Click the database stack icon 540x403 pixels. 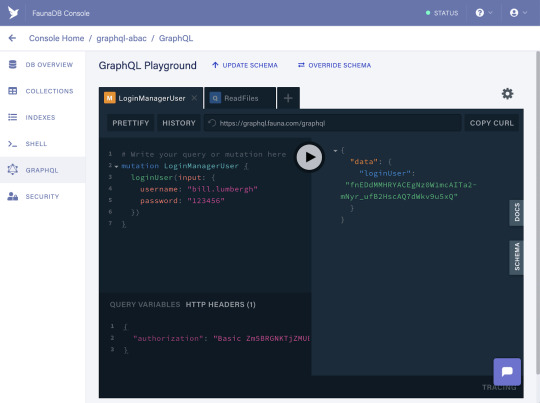(12, 64)
